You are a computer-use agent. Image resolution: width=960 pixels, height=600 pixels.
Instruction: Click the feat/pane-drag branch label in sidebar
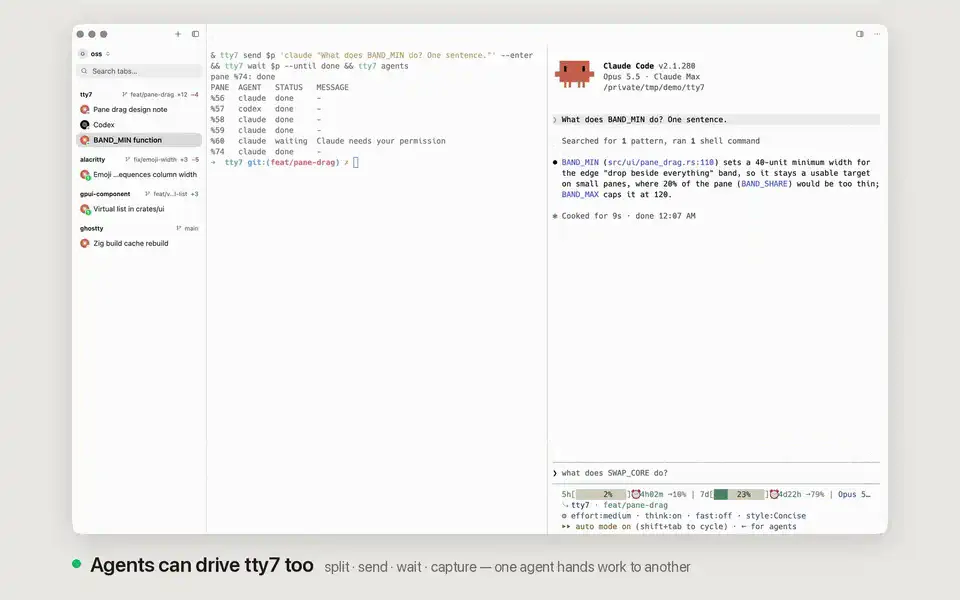152,95
